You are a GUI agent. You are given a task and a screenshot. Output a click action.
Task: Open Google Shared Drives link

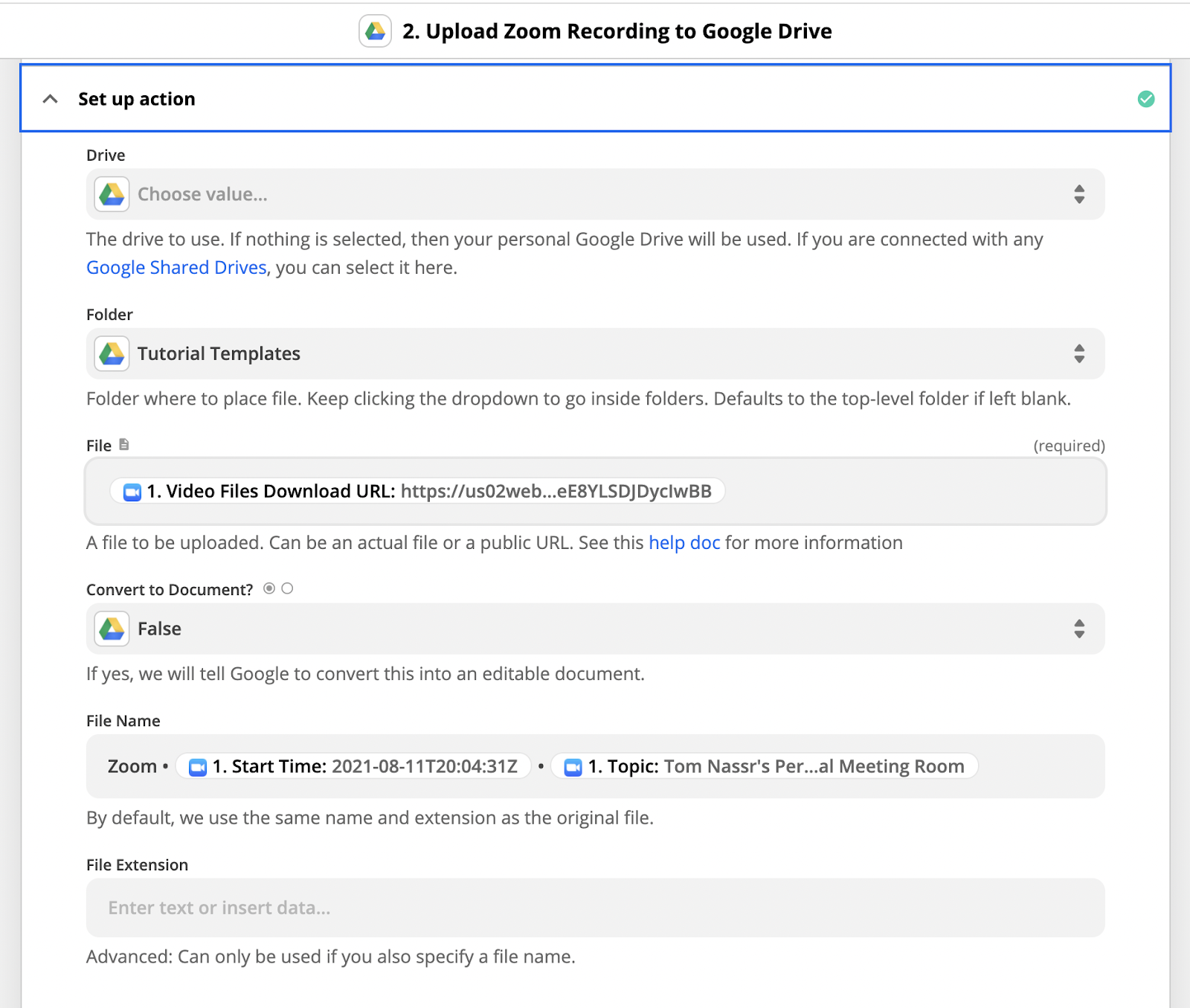(x=176, y=267)
